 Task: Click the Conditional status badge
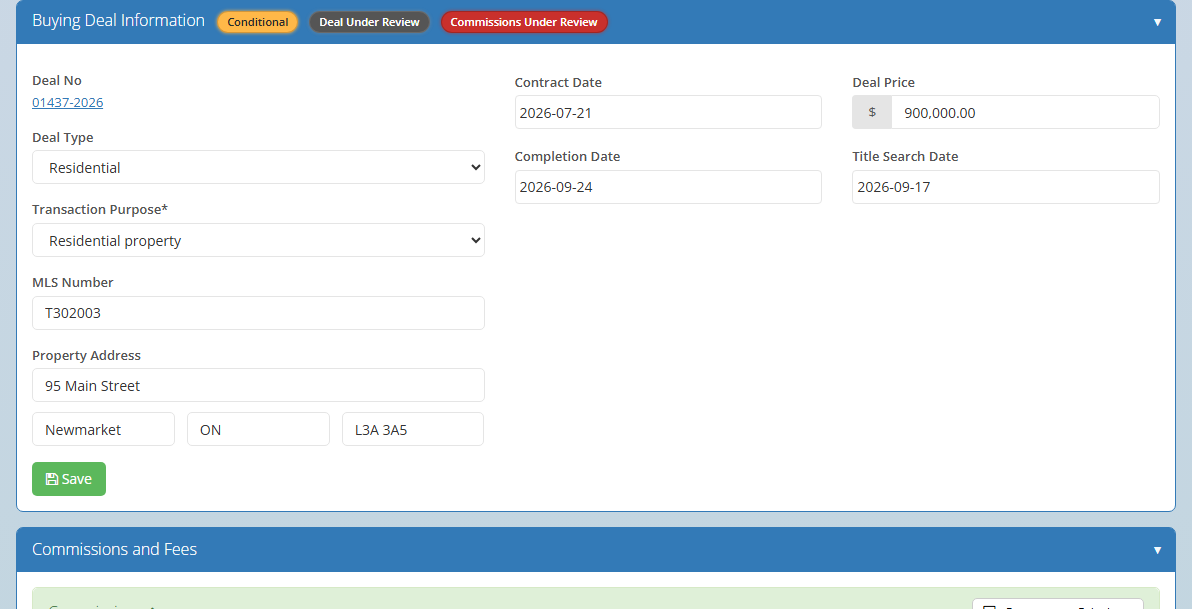[x=258, y=22]
